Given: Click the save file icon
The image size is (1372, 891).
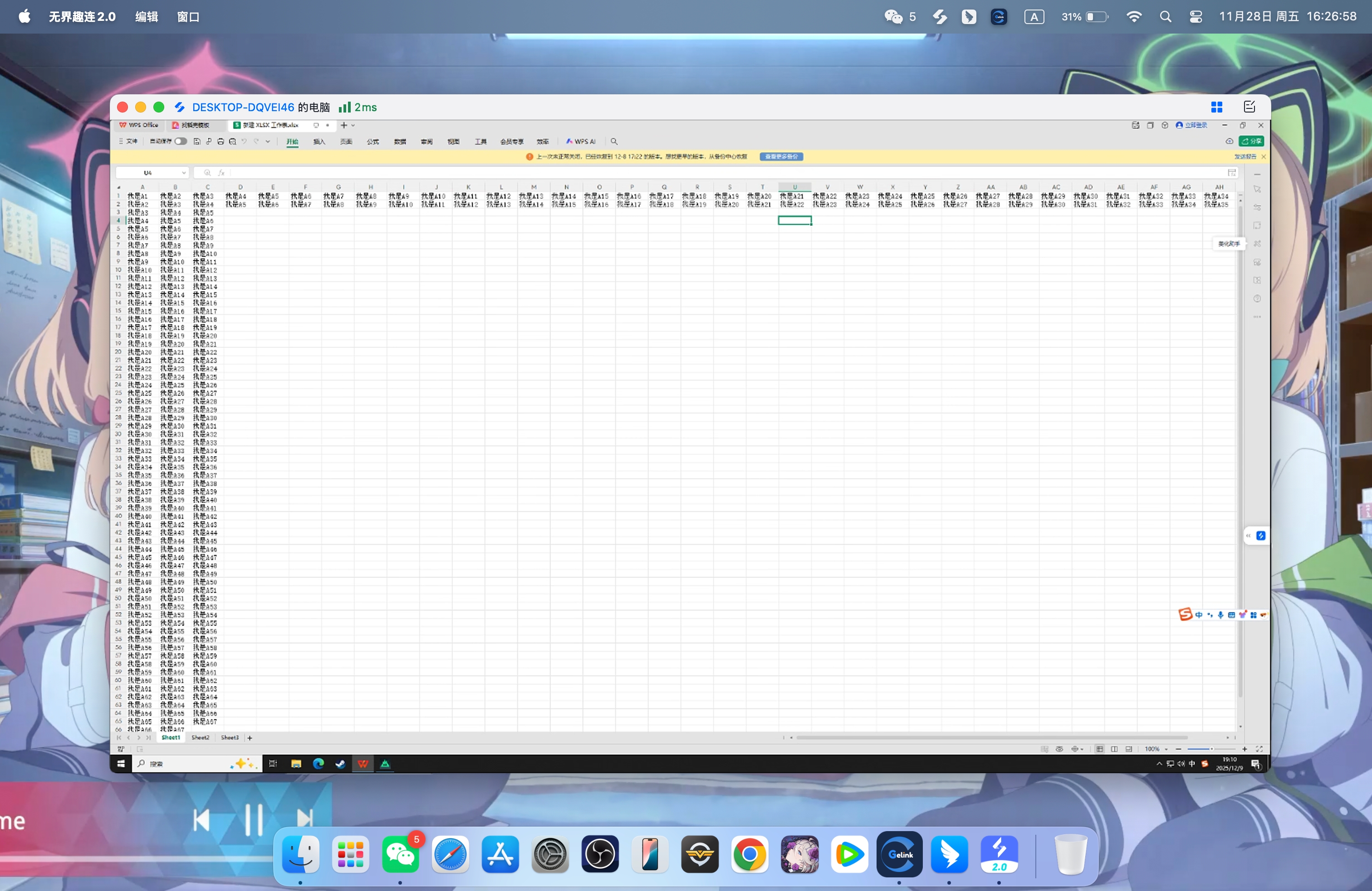Looking at the screenshot, I should tap(196, 141).
